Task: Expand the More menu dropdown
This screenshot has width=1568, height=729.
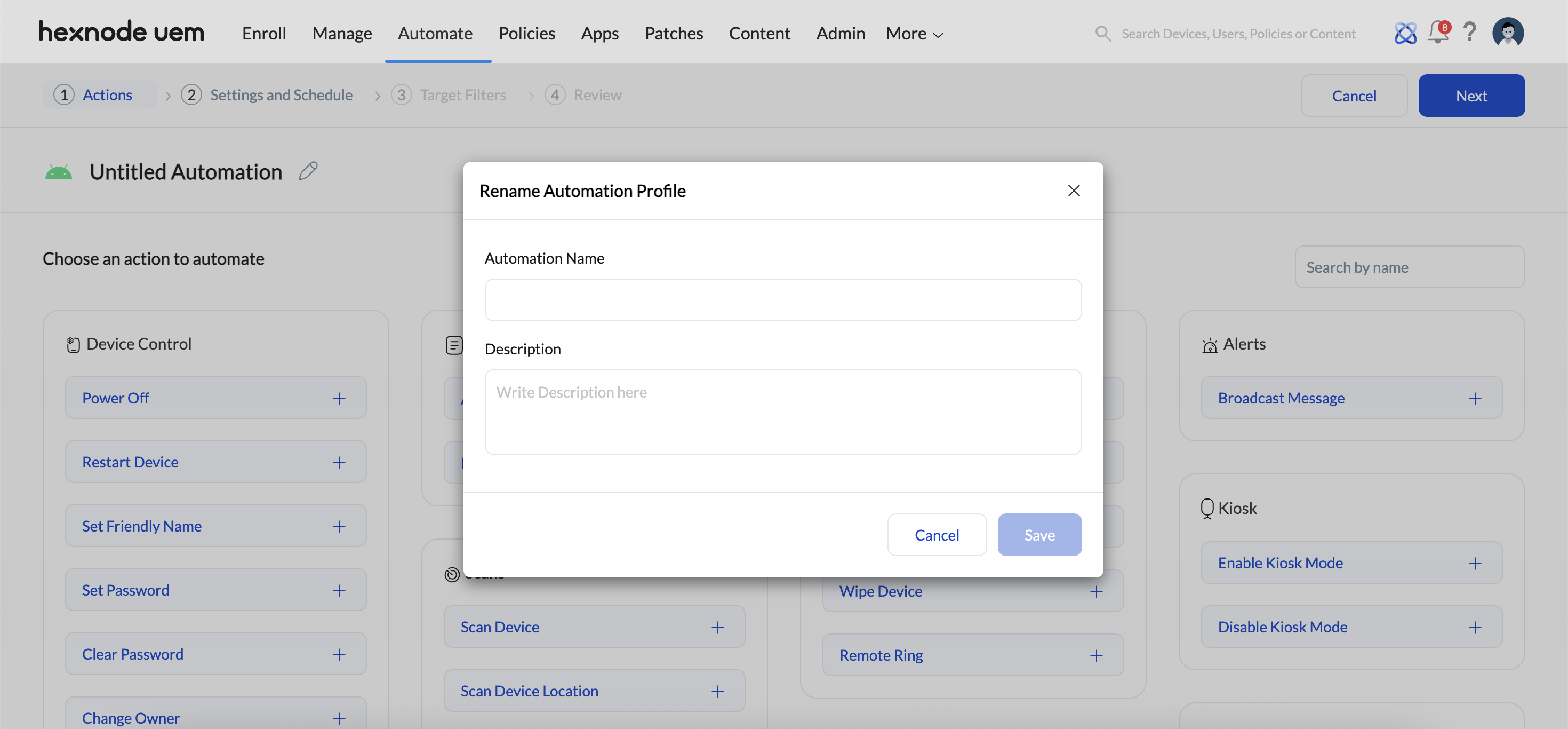Action: click(x=914, y=34)
